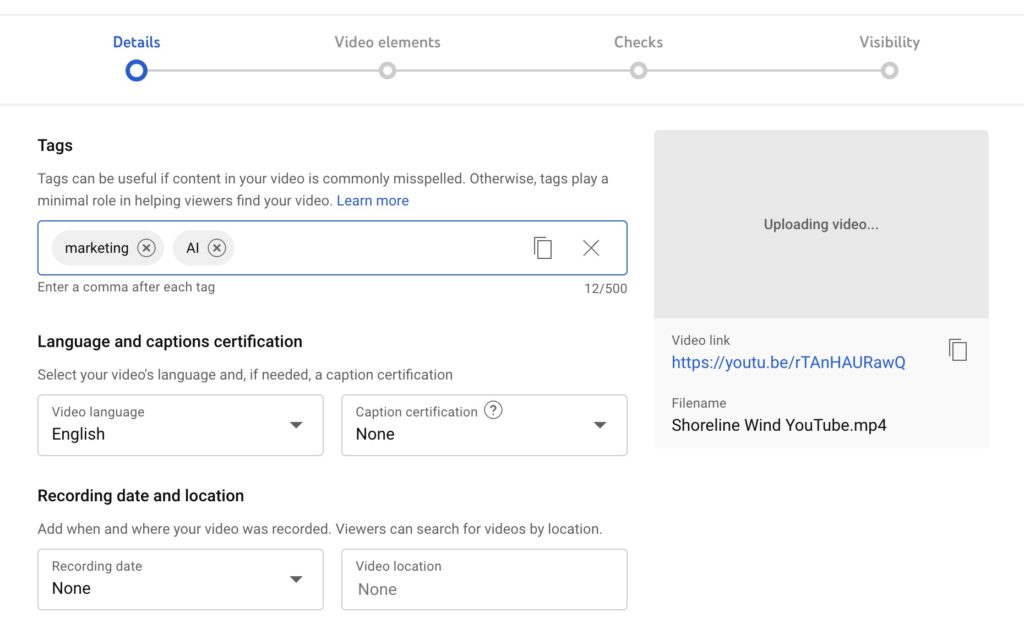This screenshot has height=639, width=1024.
Task: Click the Checks step circle
Action: tap(638, 71)
